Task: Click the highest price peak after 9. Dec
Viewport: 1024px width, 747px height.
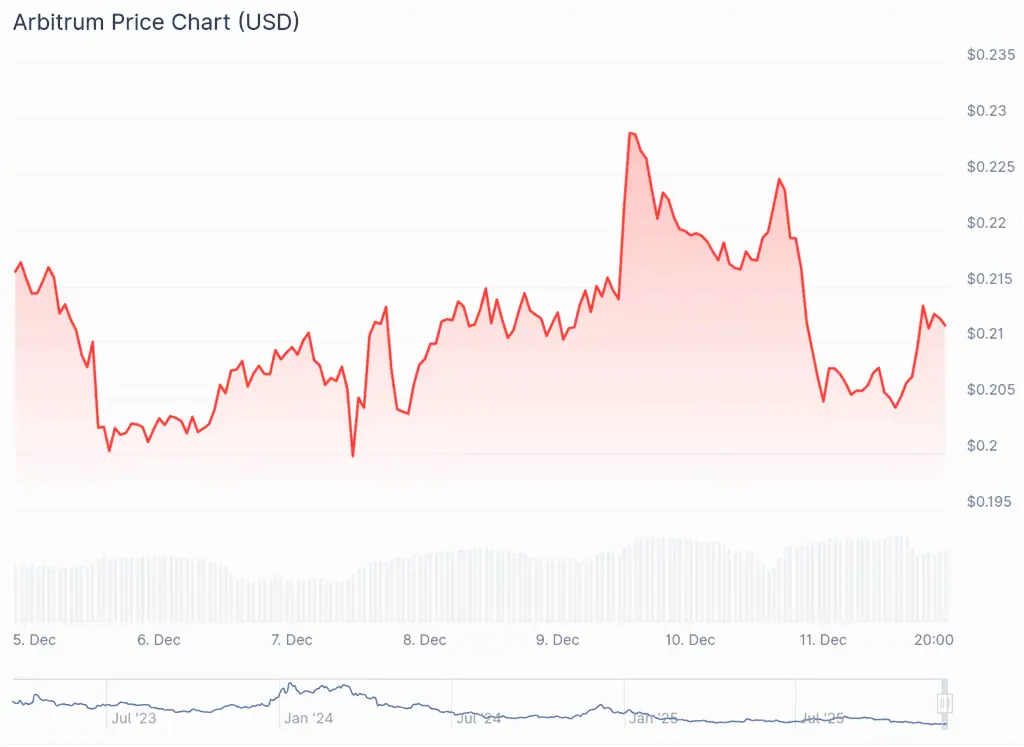Action: (x=631, y=133)
